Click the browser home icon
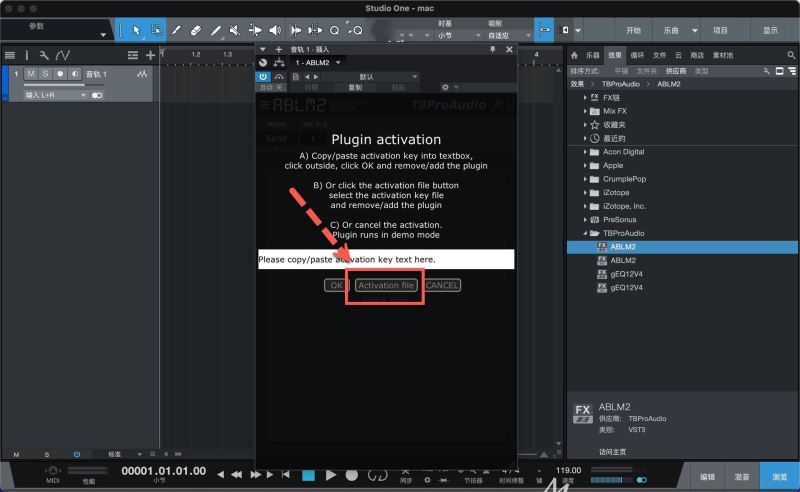This screenshot has width=800, height=492. pos(575,55)
